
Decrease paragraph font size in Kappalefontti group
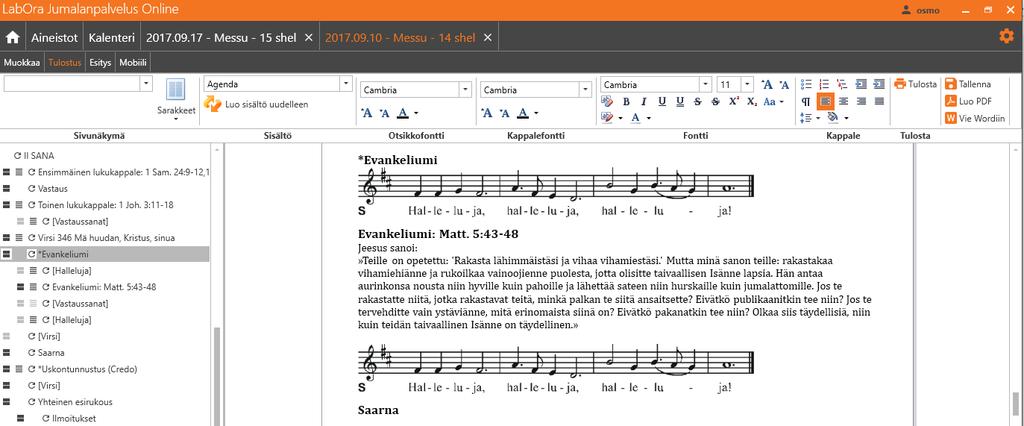click(504, 114)
